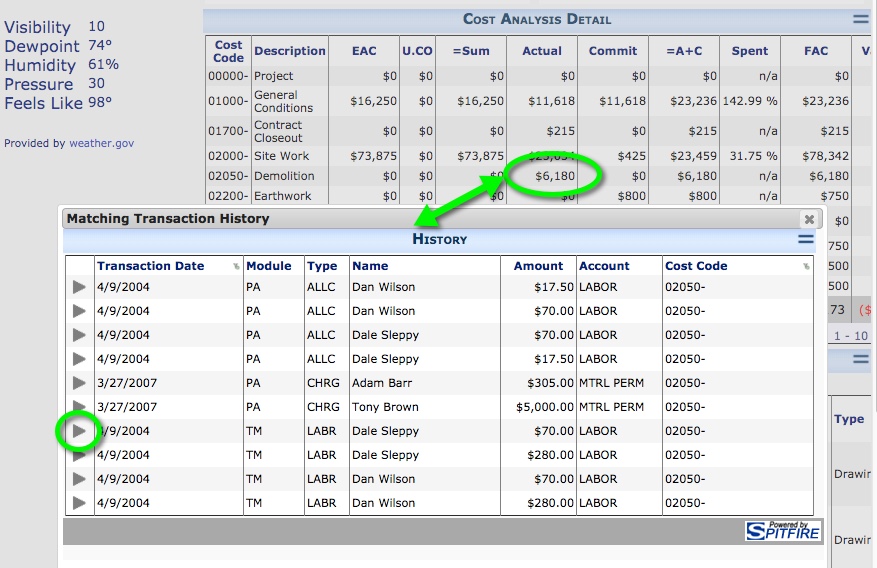Expand the Dale Sleppy $280.00 LABR row

(79, 455)
